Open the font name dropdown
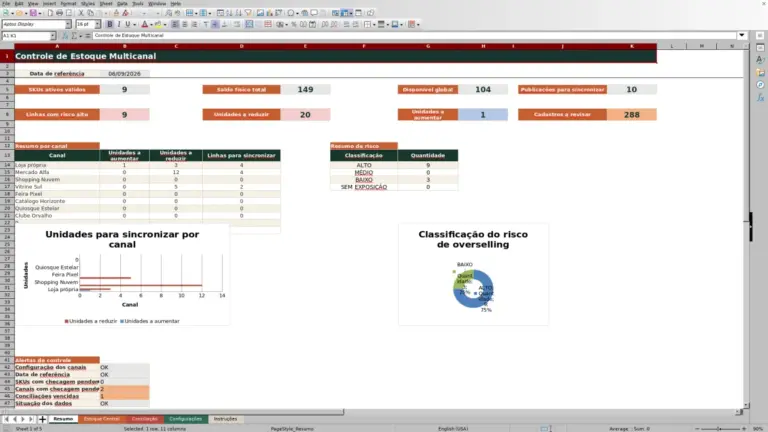768x432 pixels. pyautogui.click(x=68, y=24)
